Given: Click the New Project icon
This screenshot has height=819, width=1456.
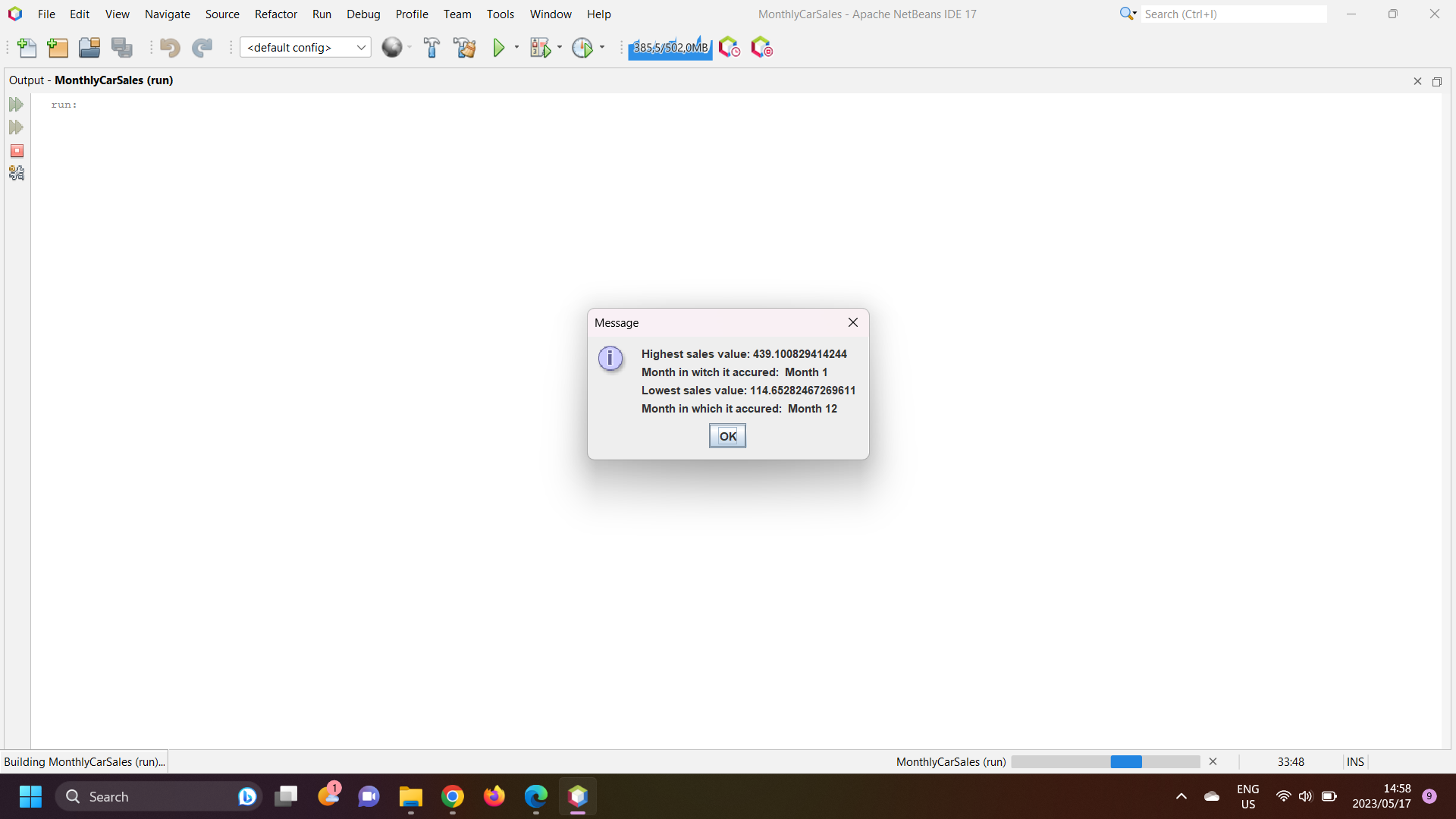Looking at the screenshot, I should (58, 48).
